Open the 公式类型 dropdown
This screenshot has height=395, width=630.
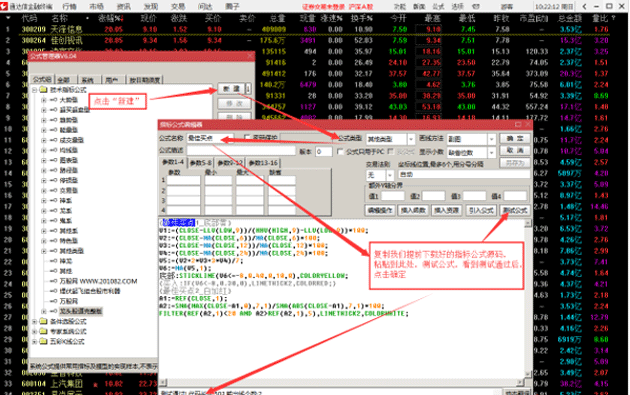coord(411,139)
